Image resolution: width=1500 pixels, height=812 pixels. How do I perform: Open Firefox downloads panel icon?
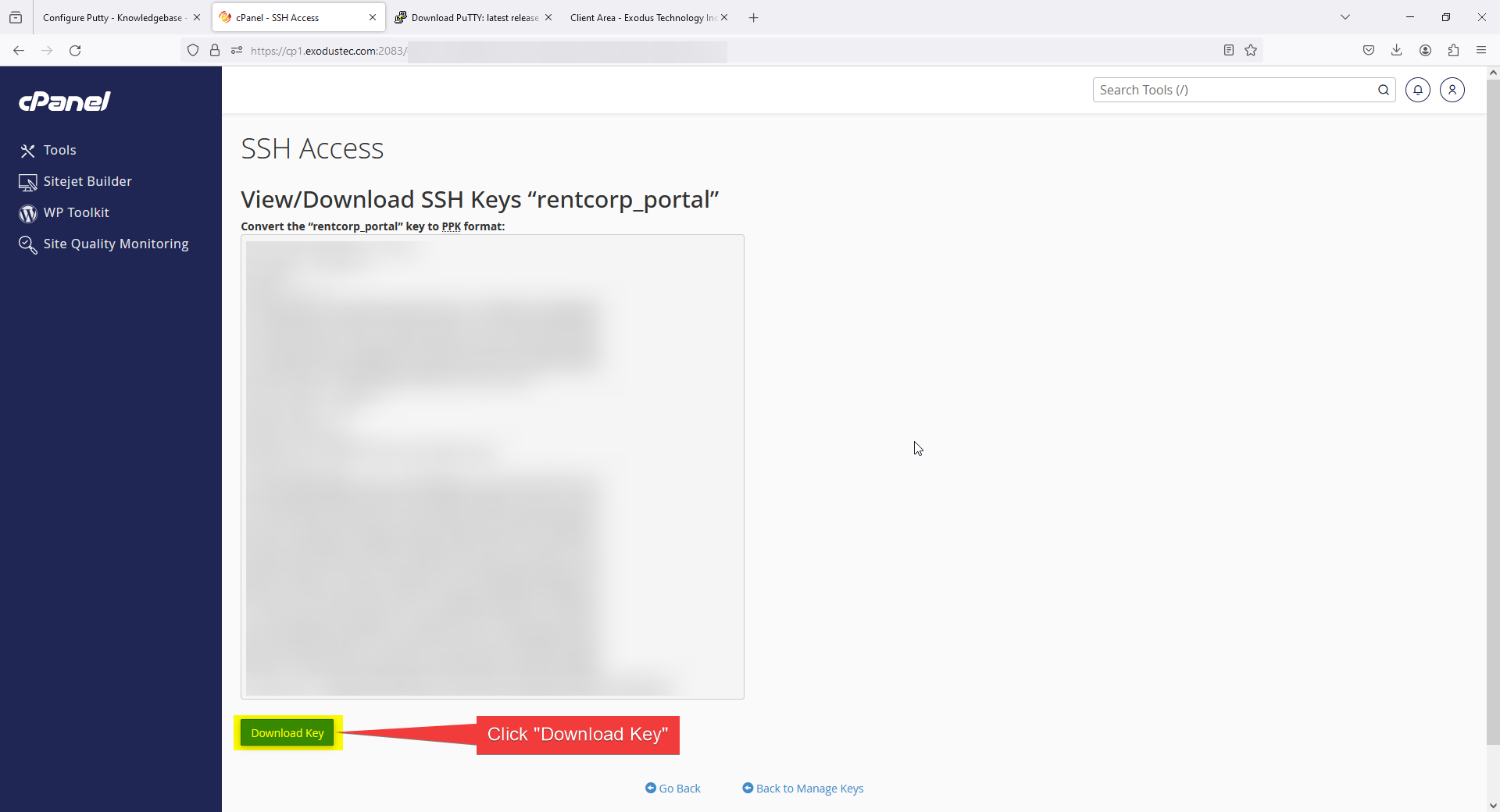pyautogui.click(x=1396, y=51)
